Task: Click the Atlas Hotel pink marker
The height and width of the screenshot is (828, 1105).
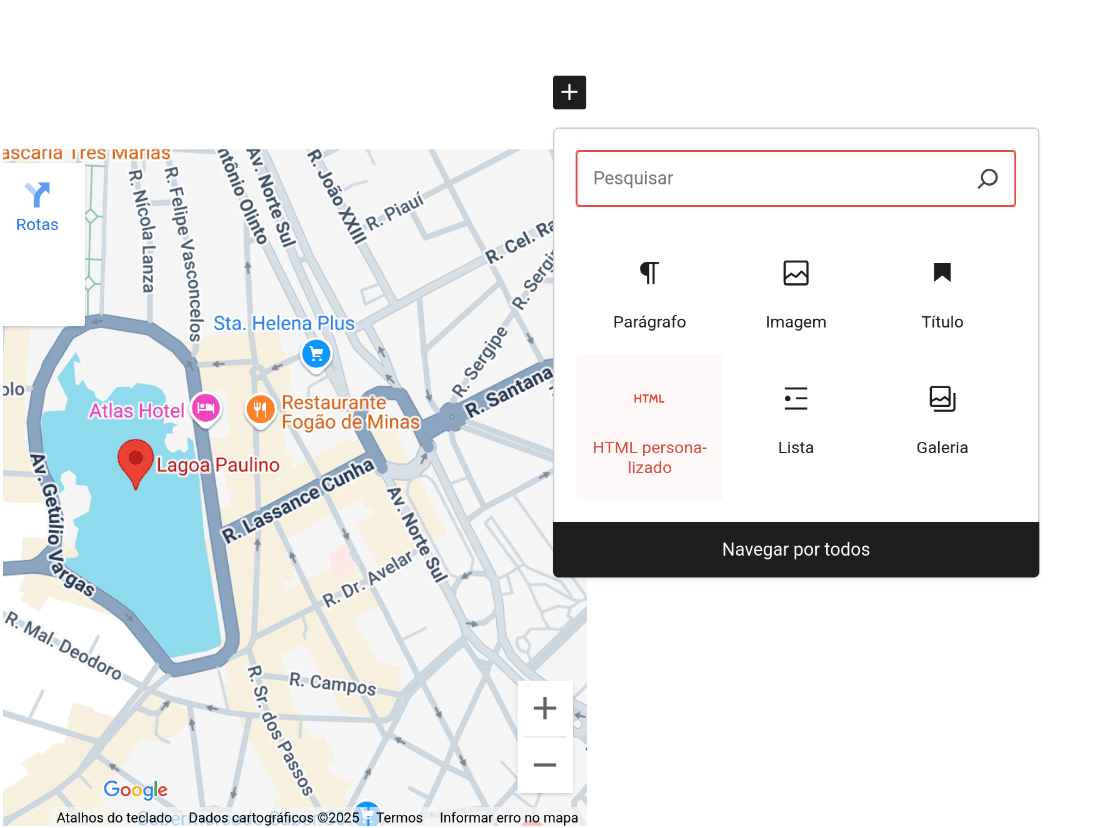Action: point(206,408)
